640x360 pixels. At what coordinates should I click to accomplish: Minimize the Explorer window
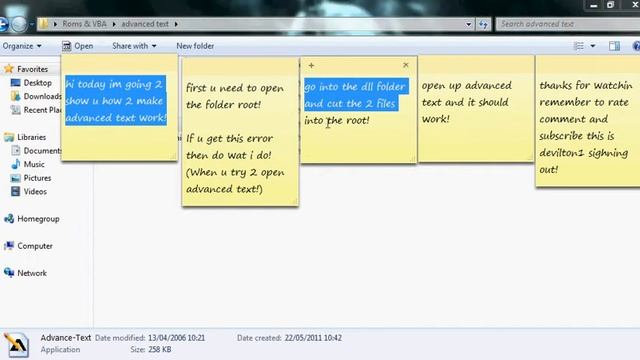(594, 5)
